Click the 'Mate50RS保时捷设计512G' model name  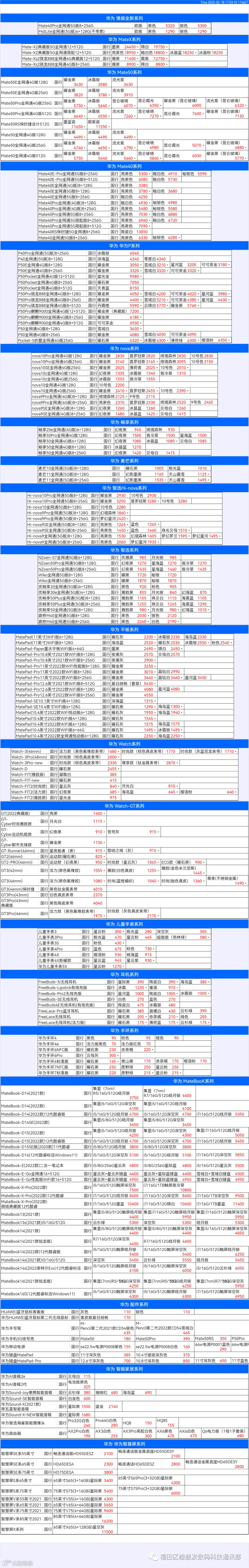[x=25, y=124]
